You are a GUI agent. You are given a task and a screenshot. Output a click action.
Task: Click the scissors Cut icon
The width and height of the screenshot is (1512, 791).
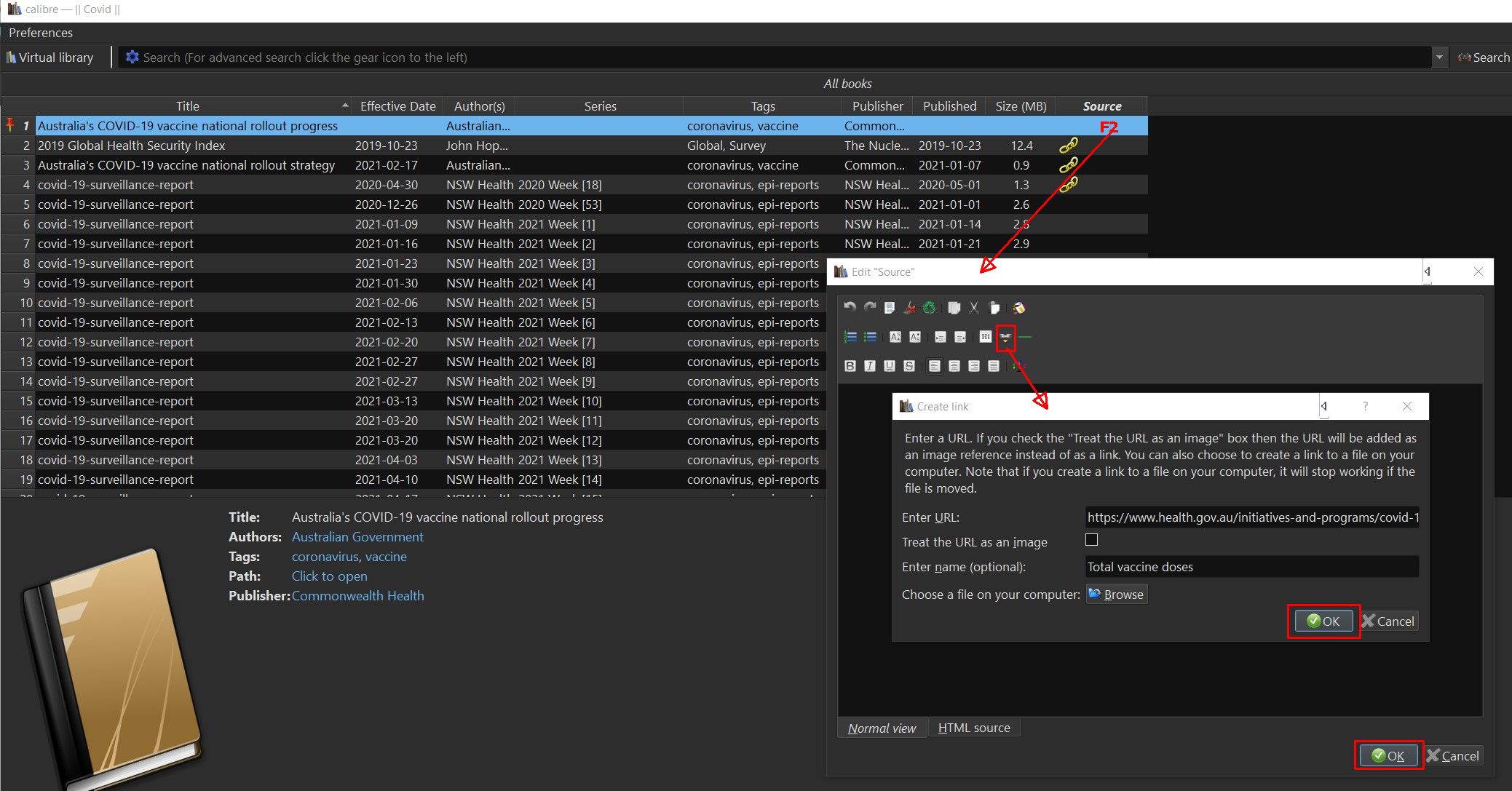[x=974, y=308]
